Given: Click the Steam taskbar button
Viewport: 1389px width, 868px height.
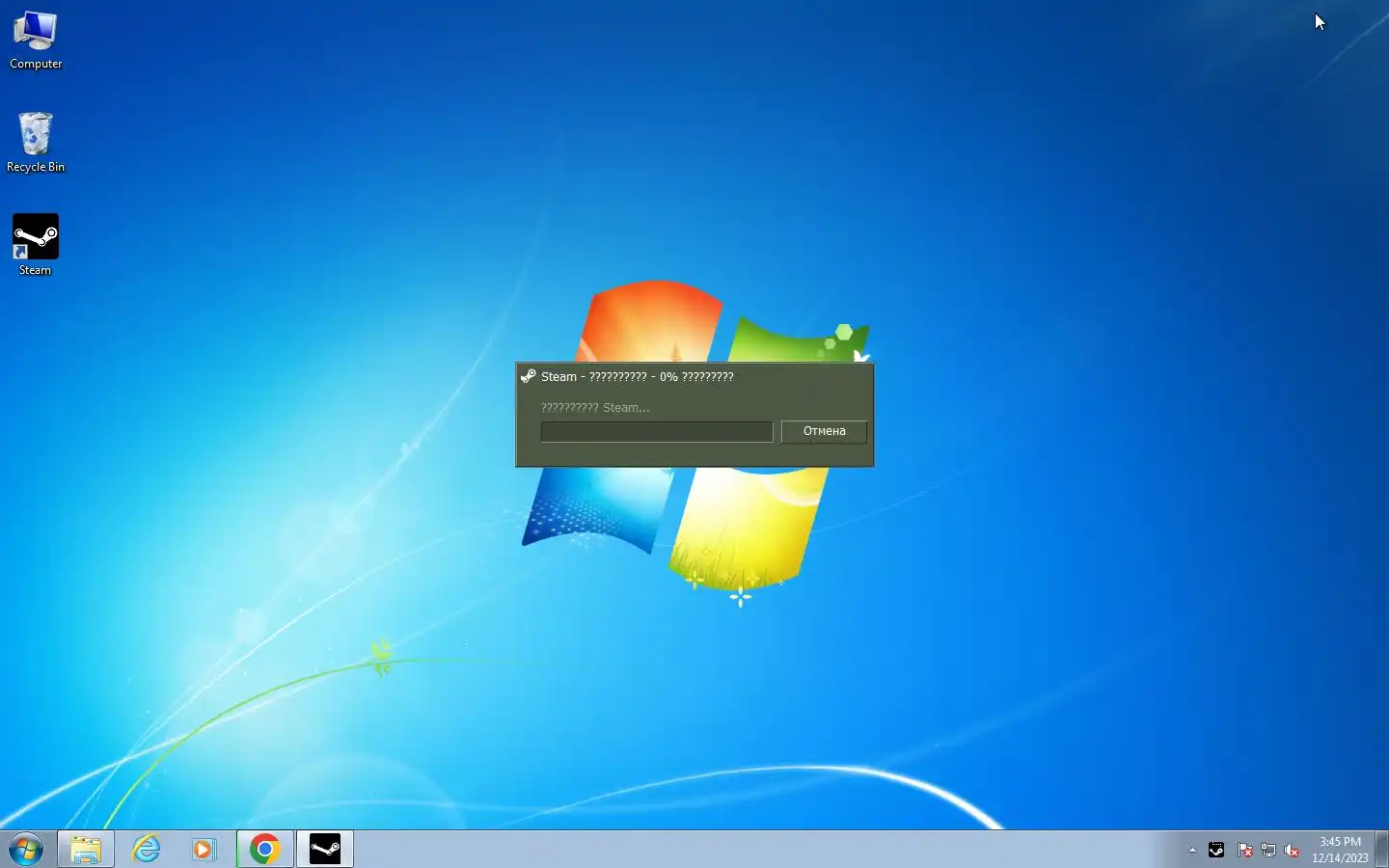Looking at the screenshot, I should point(325,850).
